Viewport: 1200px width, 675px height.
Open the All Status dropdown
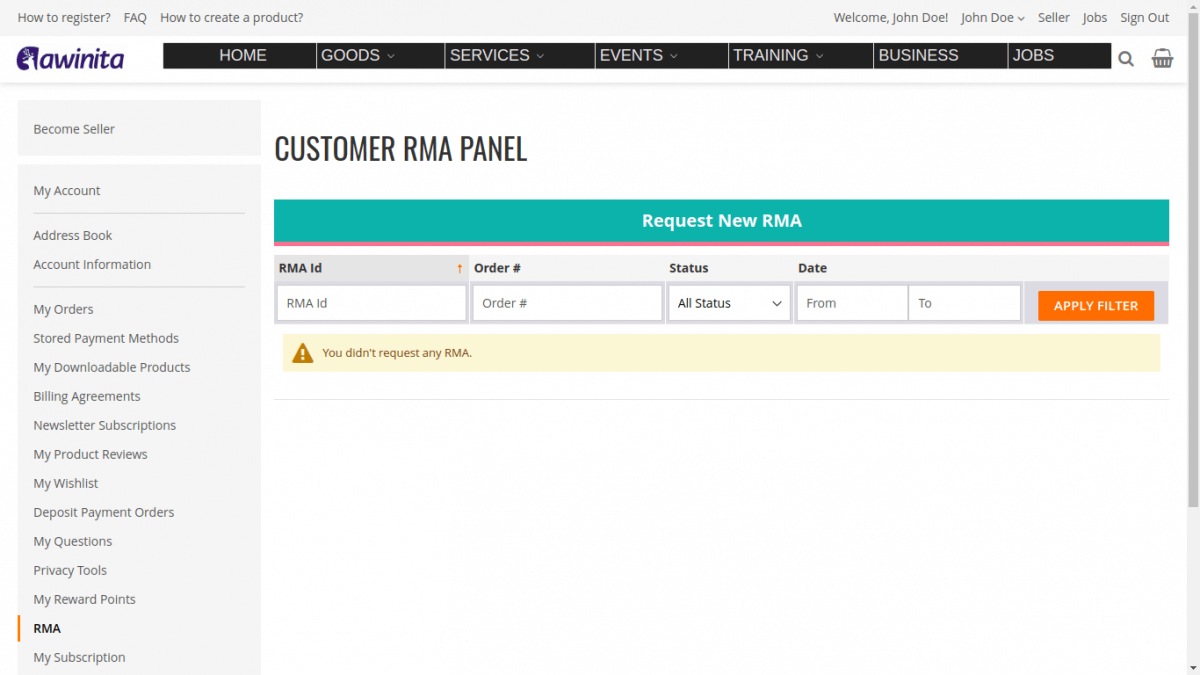coord(729,303)
